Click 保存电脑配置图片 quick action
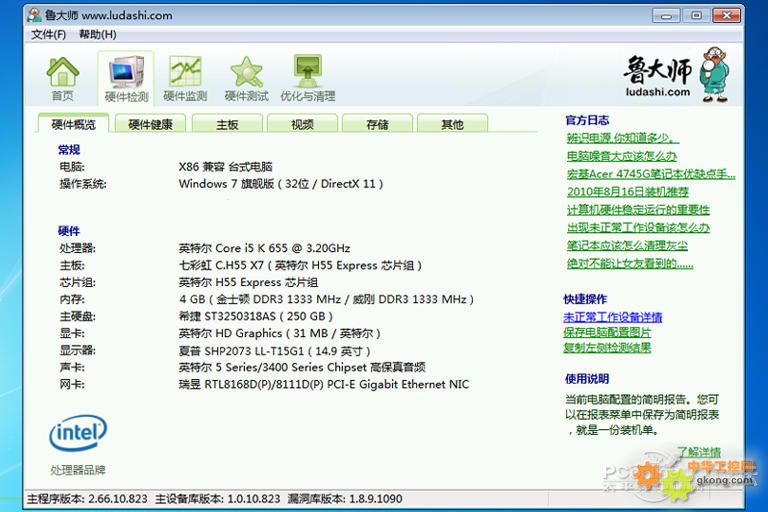This screenshot has width=768, height=512. [x=607, y=332]
